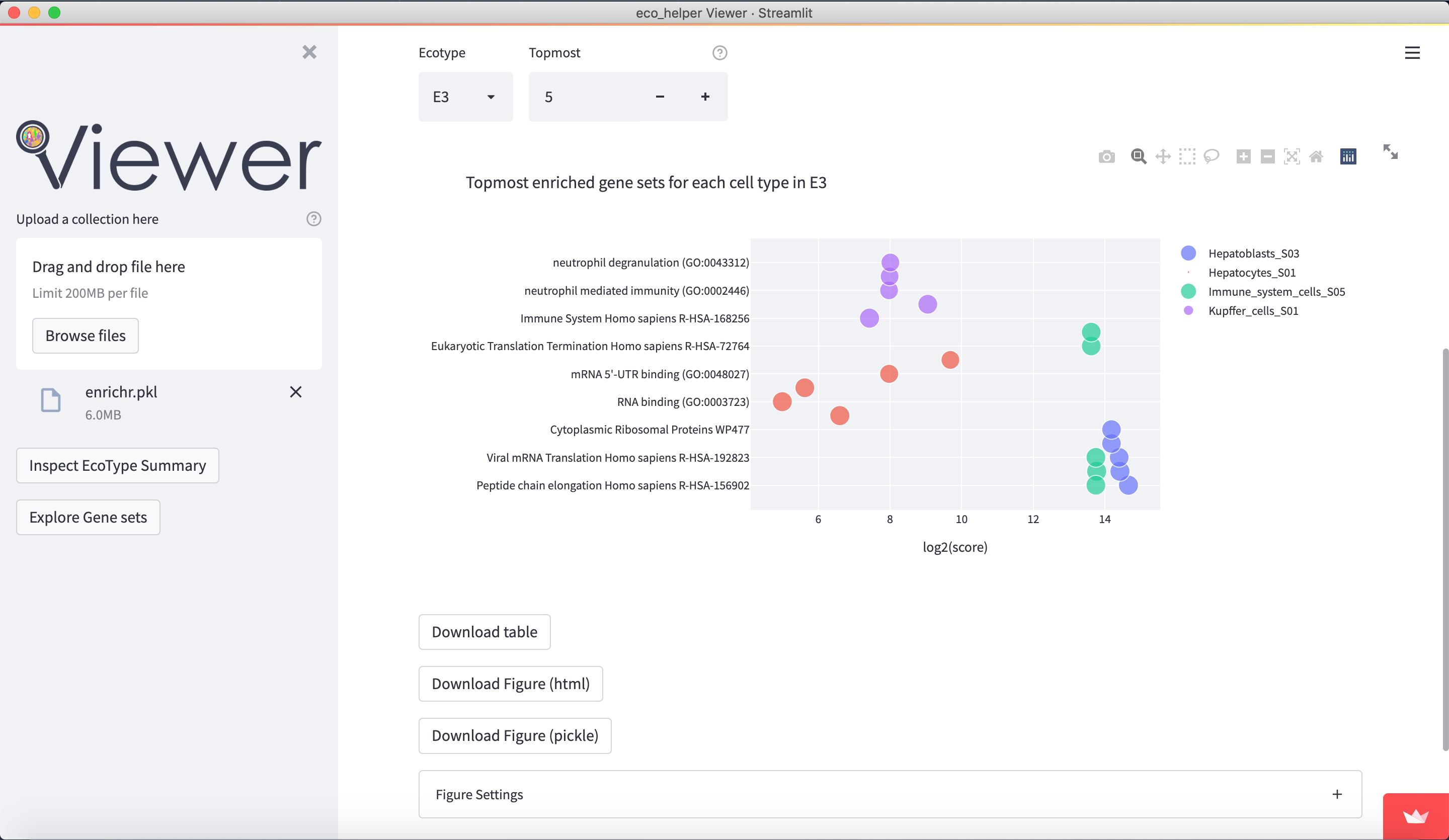Toggle Kupffer_cells_S01 legend trace
This screenshot has width=1449, height=840.
coord(1253,311)
